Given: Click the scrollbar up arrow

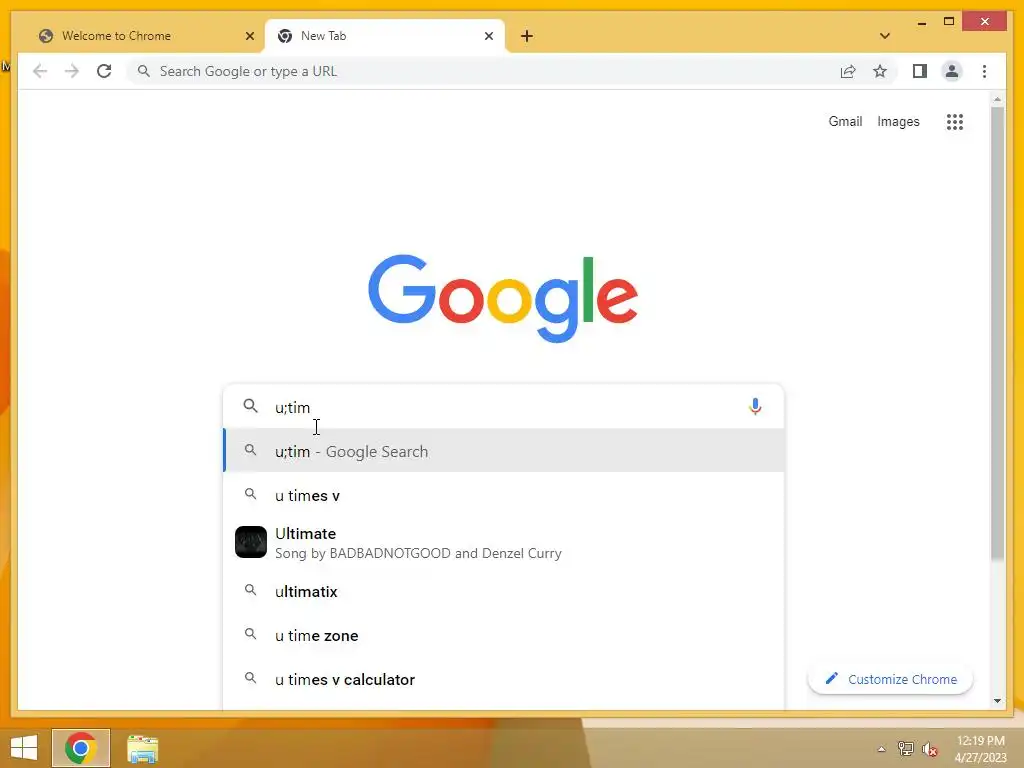Looking at the screenshot, I should (997, 99).
